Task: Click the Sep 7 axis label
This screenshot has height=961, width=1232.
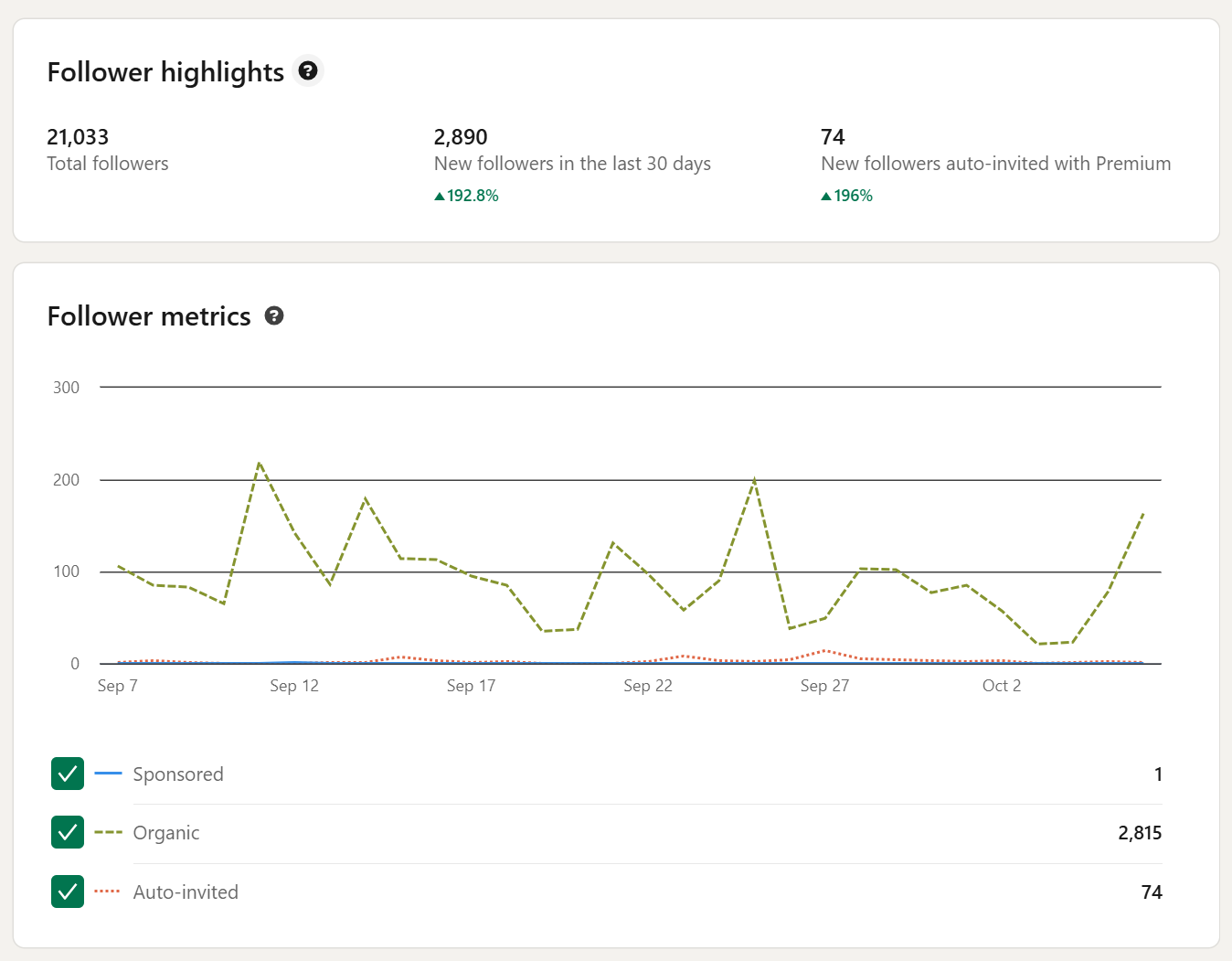Action: [118, 686]
